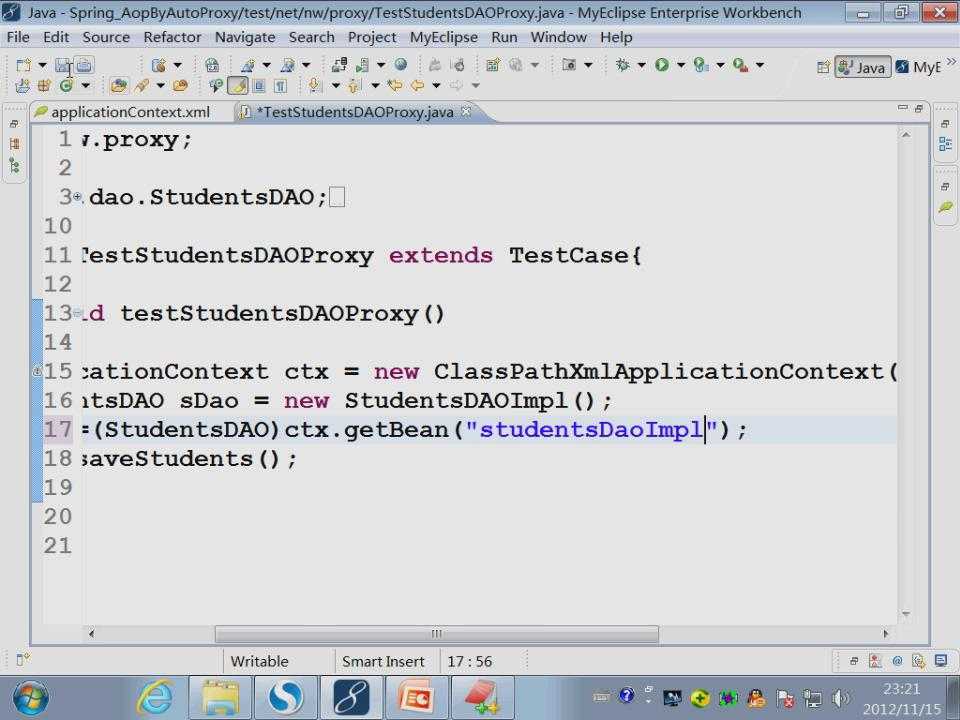Screen dimensions: 960x720
Task: Click the PowerPoint taskbar icon
Action: 416,697
